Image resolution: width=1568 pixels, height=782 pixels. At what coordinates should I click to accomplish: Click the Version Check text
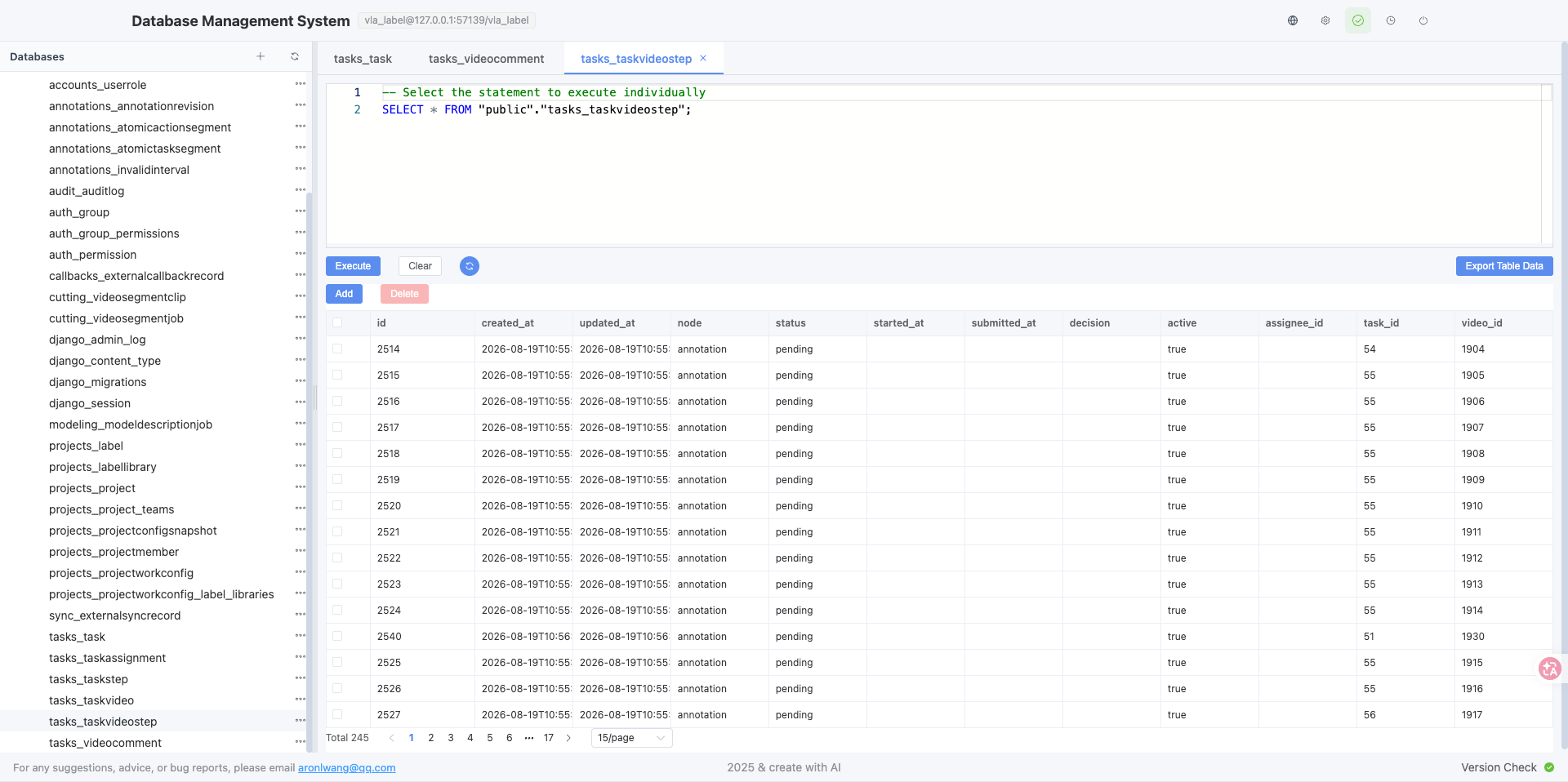1499,767
